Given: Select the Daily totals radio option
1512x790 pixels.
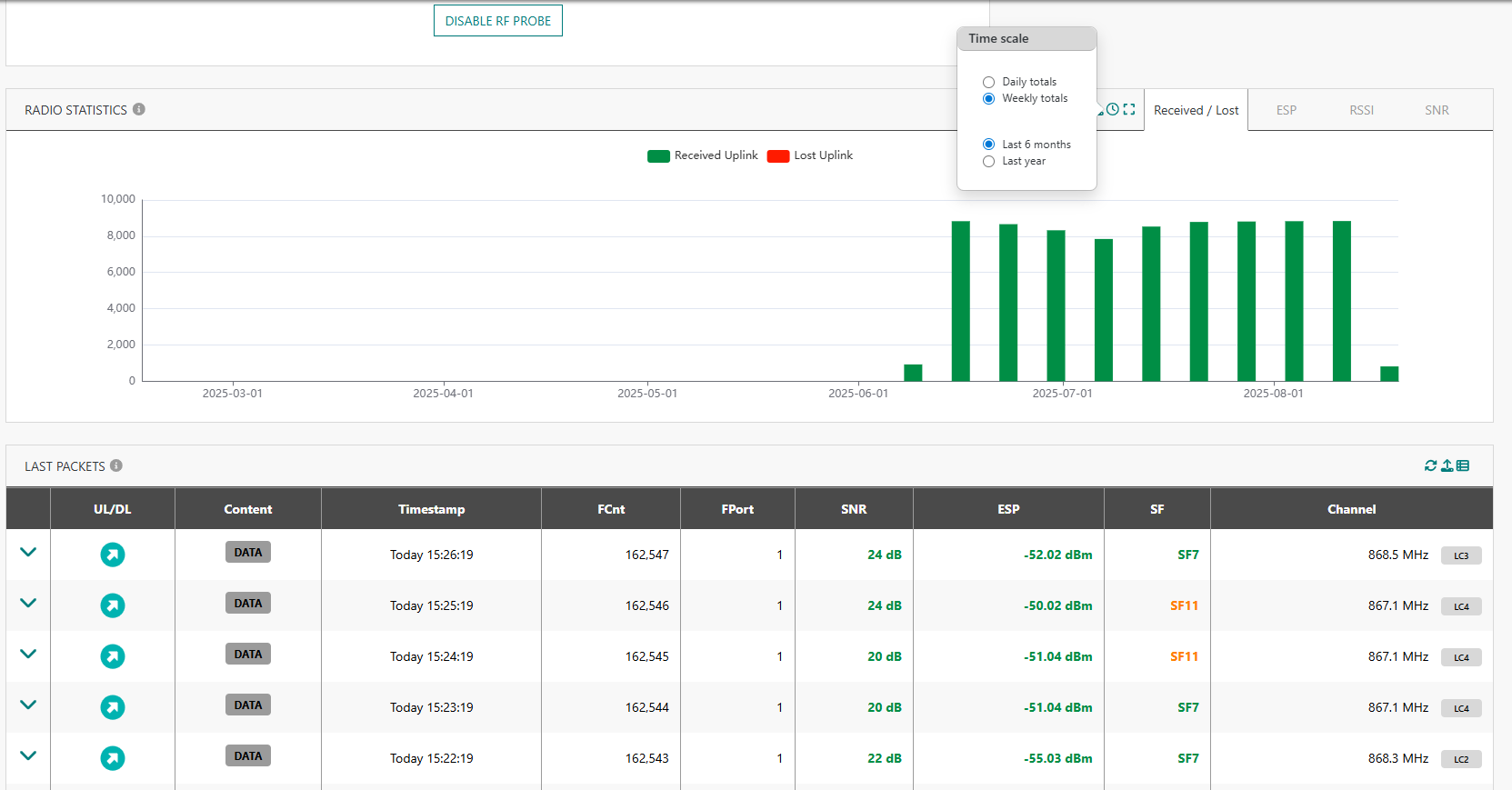Looking at the screenshot, I should click(x=988, y=82).
